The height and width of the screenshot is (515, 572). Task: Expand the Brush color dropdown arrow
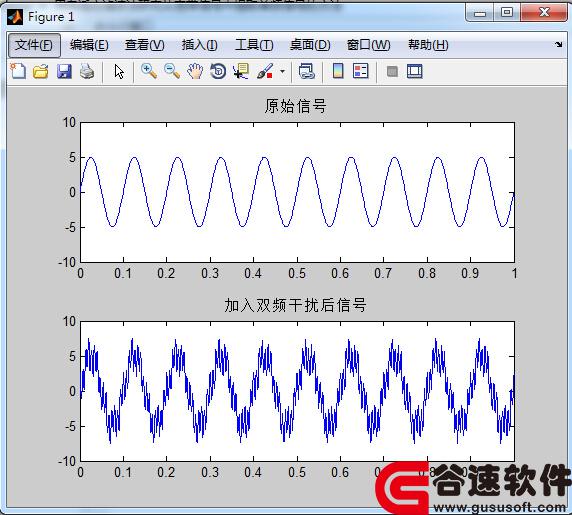click(x=282, y=71)
